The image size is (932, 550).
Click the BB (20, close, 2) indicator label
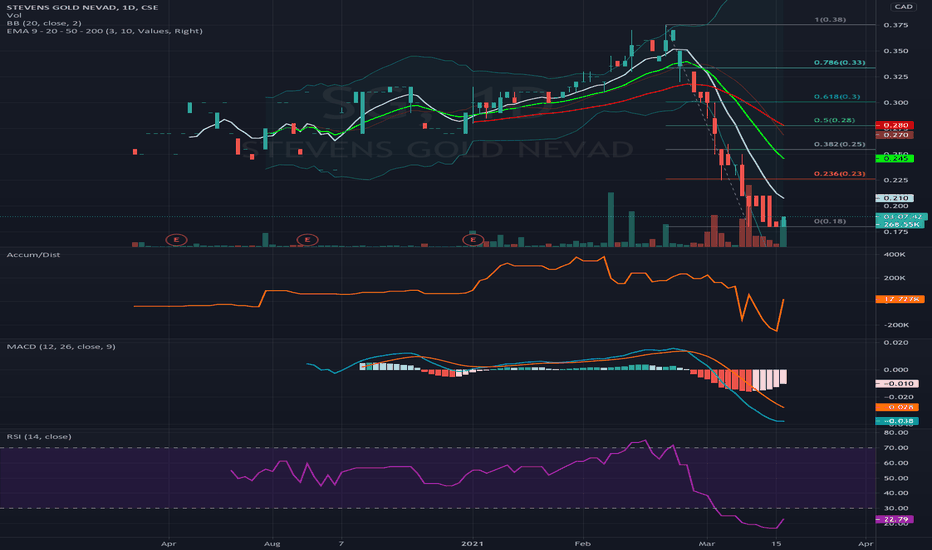point(44,23)
